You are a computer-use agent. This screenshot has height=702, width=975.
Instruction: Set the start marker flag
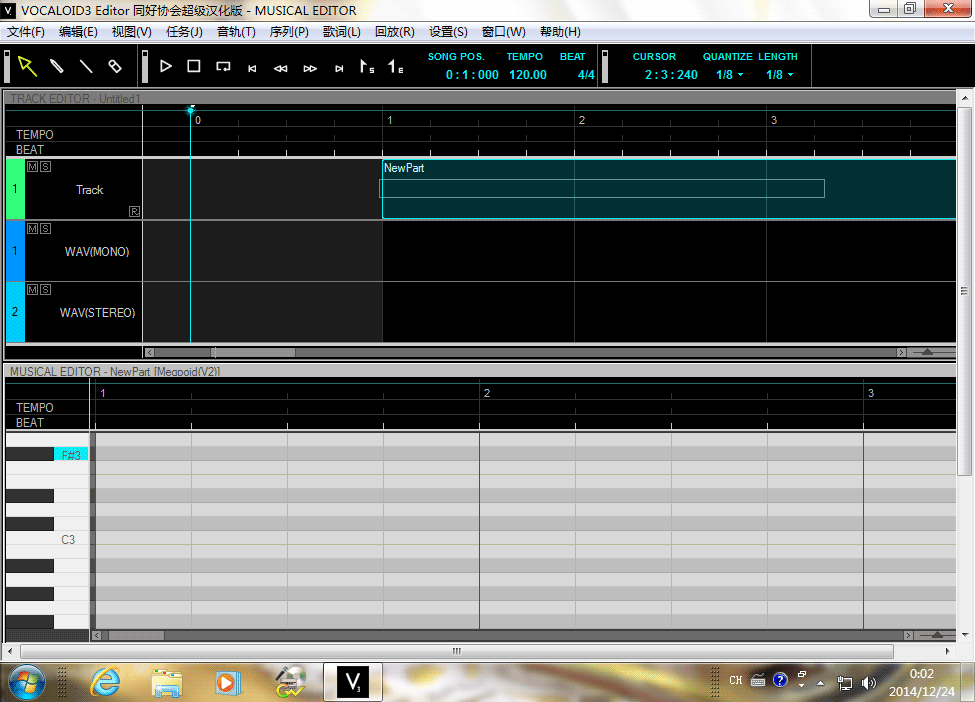point(367,66)
